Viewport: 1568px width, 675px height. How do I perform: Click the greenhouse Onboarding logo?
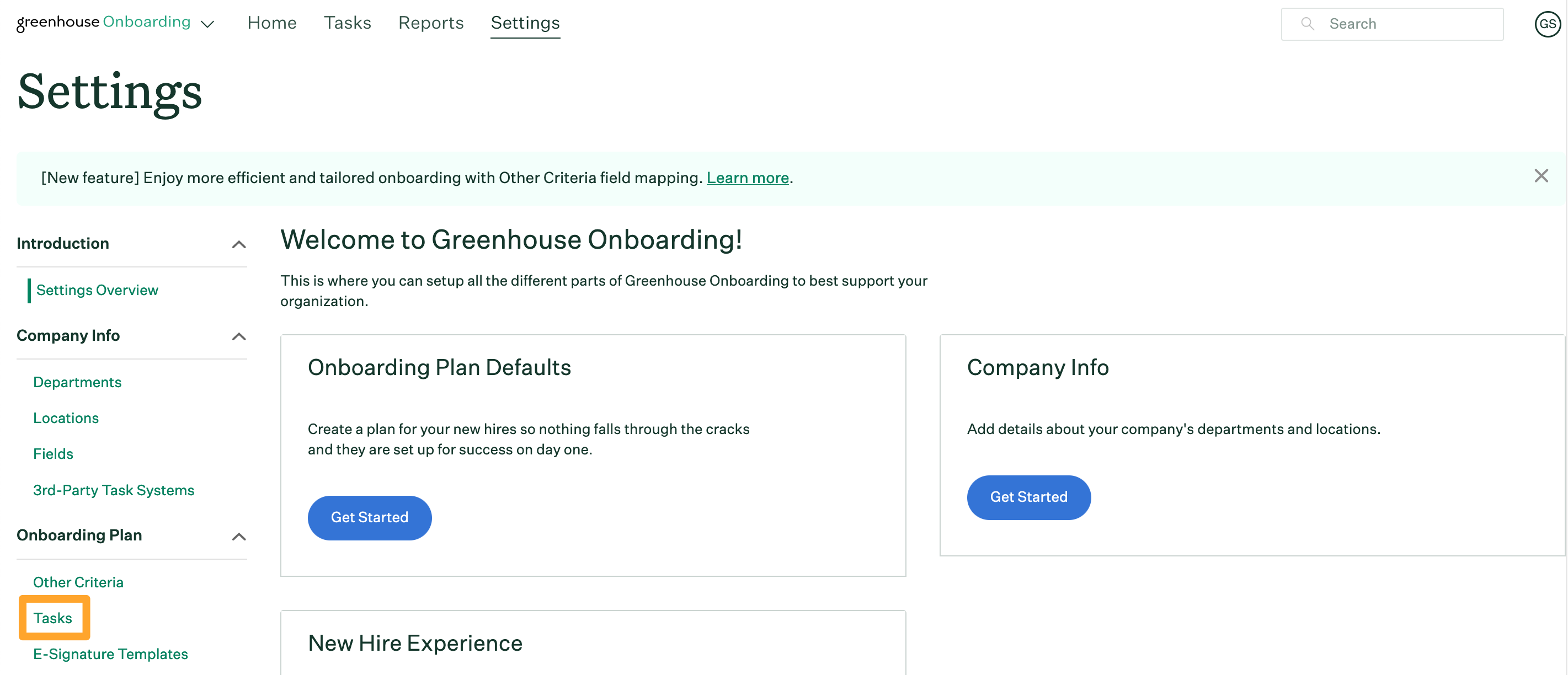pos(104,23)
